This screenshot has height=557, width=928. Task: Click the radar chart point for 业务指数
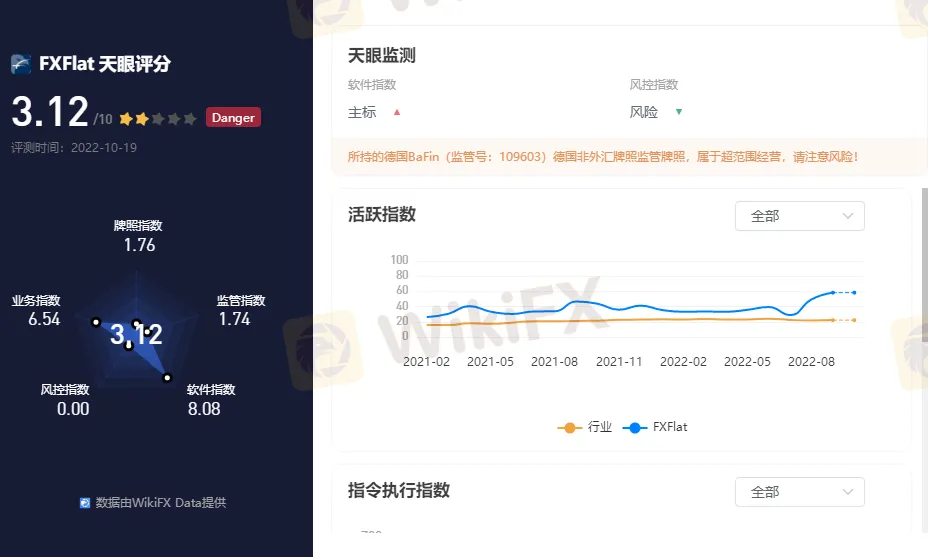coord(96,322)
